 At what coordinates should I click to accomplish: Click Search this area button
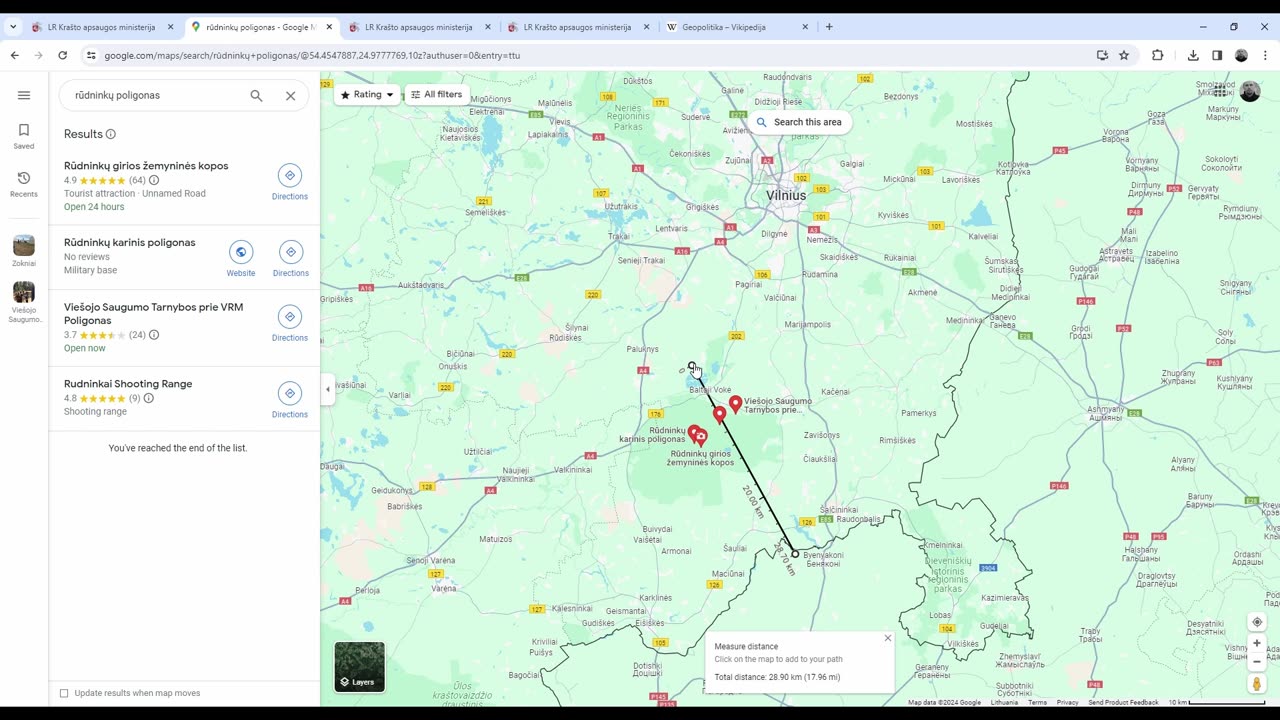click(x=798, y=122)
